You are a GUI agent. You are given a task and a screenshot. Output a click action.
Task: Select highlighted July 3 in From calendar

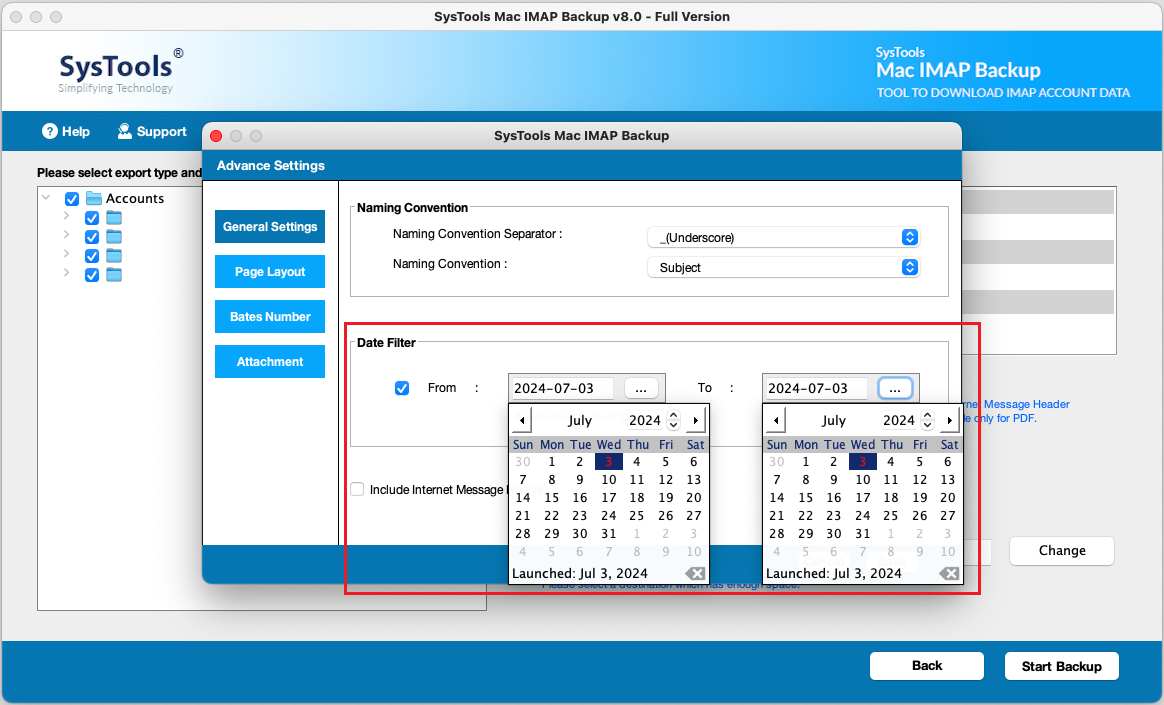pyautogui.click(x=609, y=462)
